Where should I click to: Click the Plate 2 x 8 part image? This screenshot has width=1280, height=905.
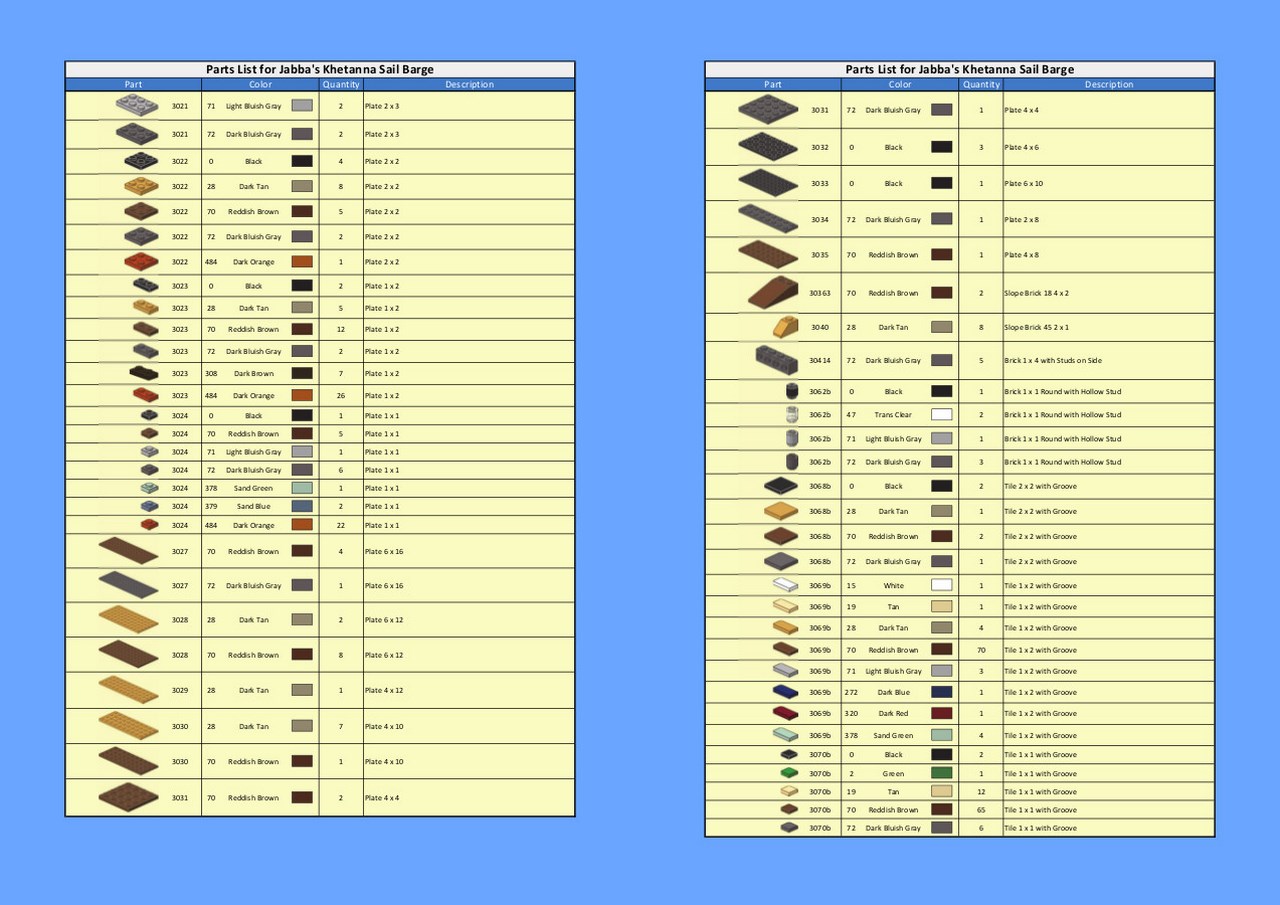point(768,219)
